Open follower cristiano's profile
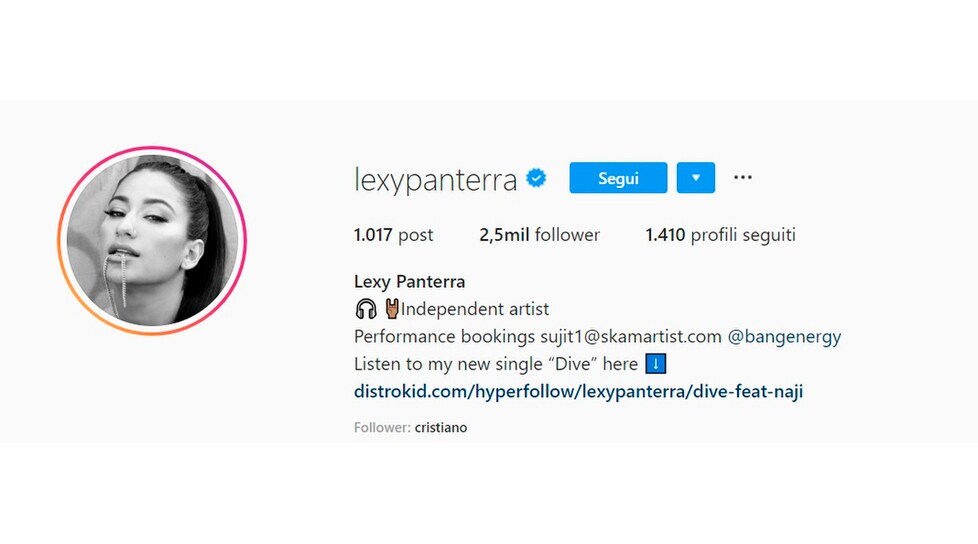 click(x=441, y=427)
